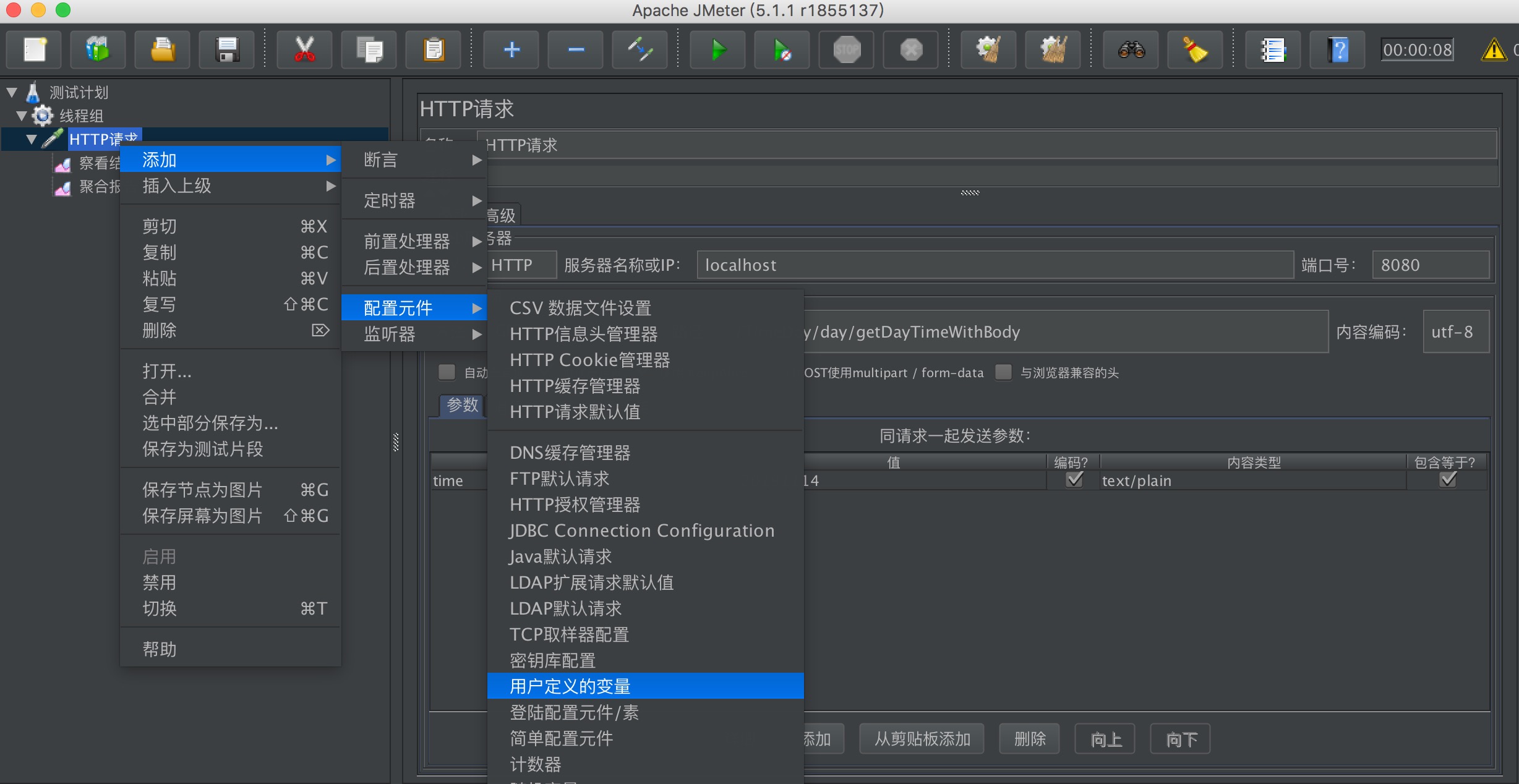Screen dimensions: 1519x784
Task: Click the 帮助 context menu entry
Action: click(230, 649)
